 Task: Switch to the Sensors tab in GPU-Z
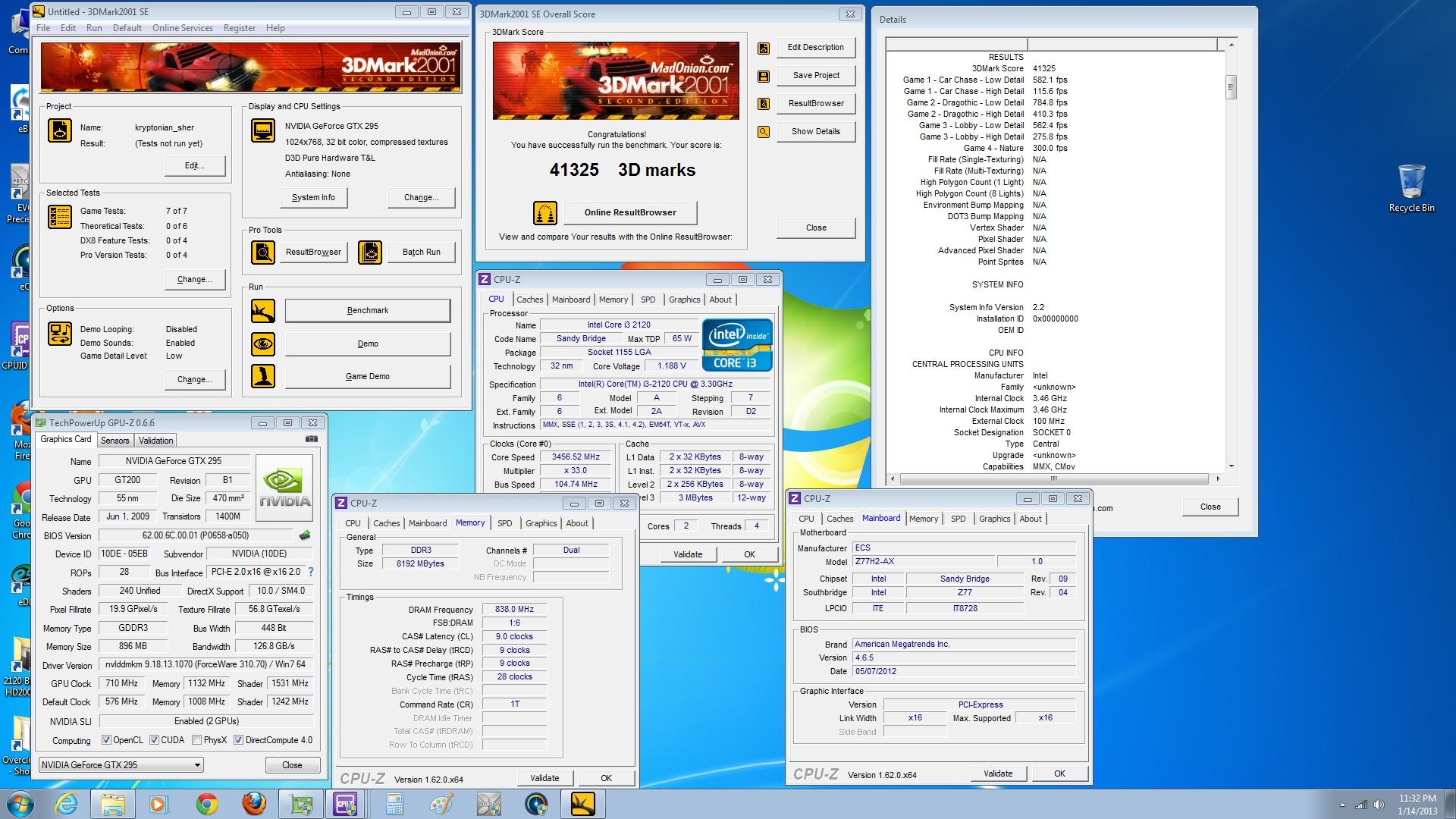coord(115,441)
